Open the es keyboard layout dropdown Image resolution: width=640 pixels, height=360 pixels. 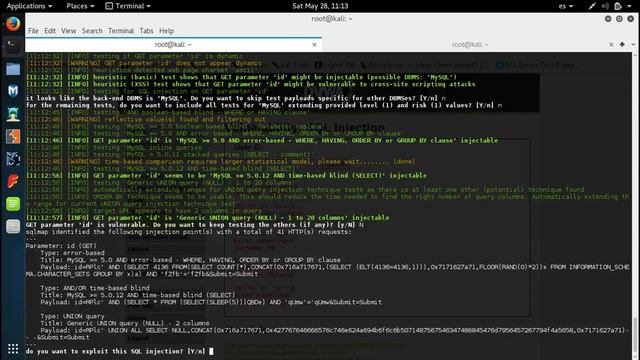tap(566, 6)
